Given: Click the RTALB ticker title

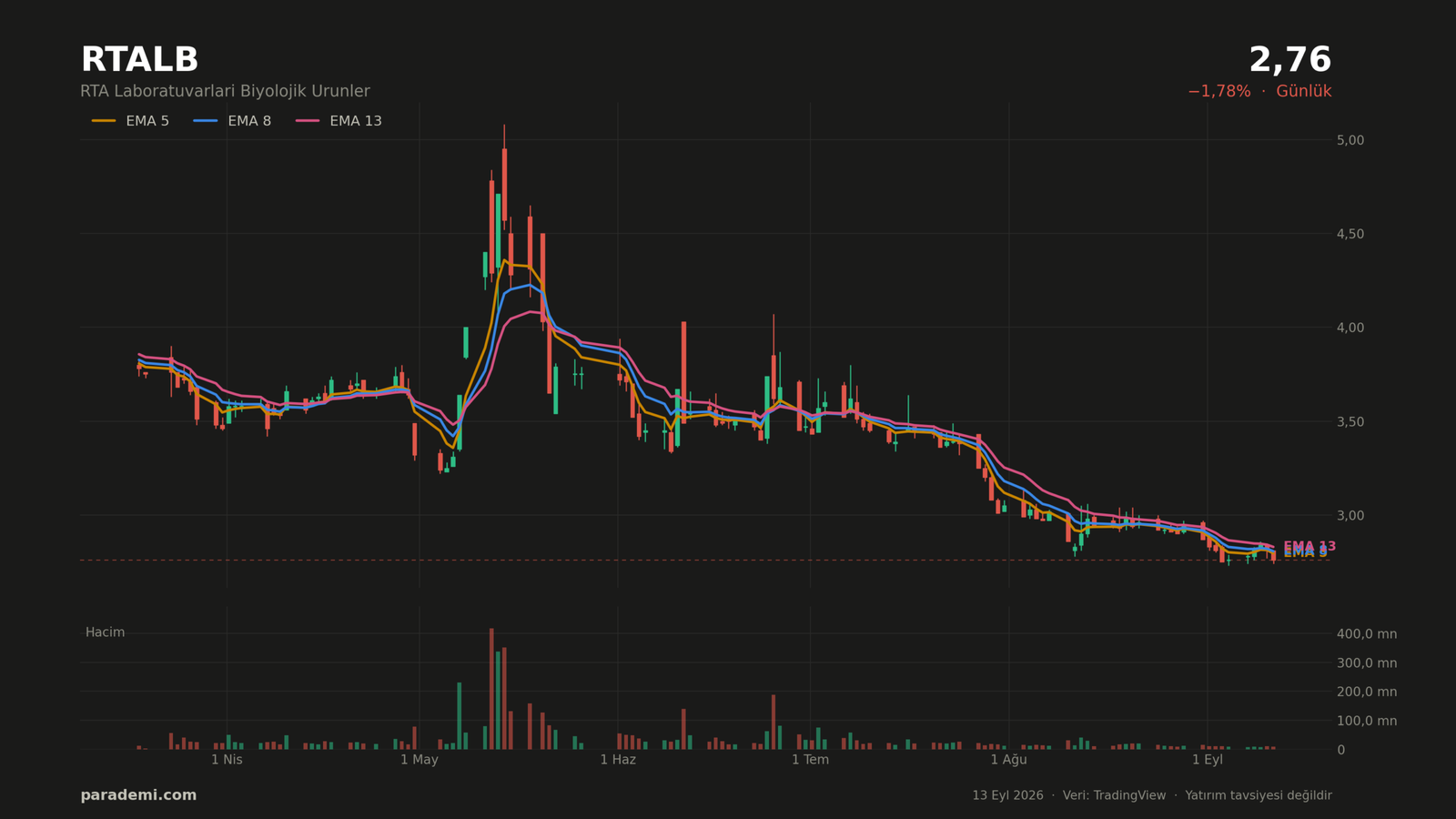Looking at the screenshot, I should 139,60.
